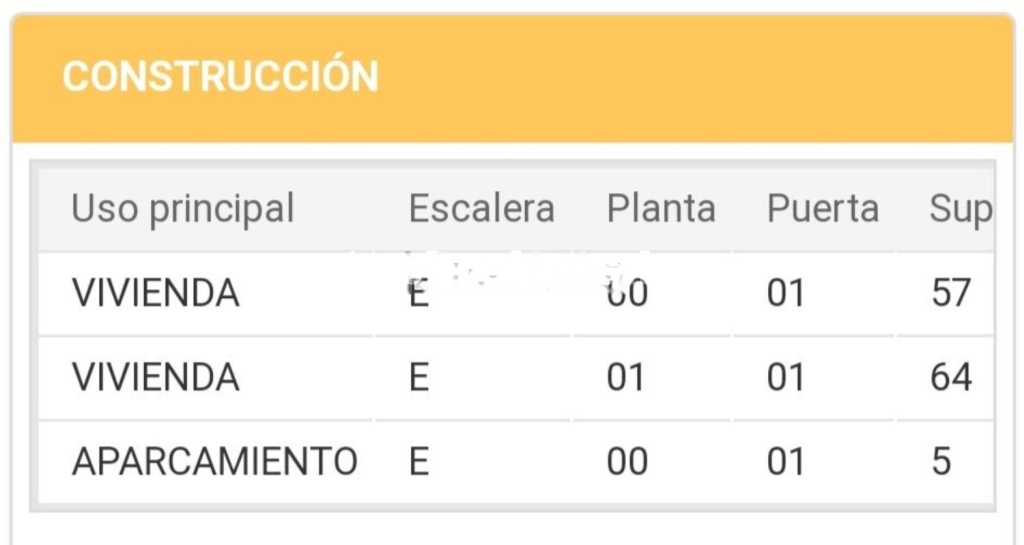1024x545 pixels.
Task: Select the Uso principal column header
Action: tap(182, 209)
